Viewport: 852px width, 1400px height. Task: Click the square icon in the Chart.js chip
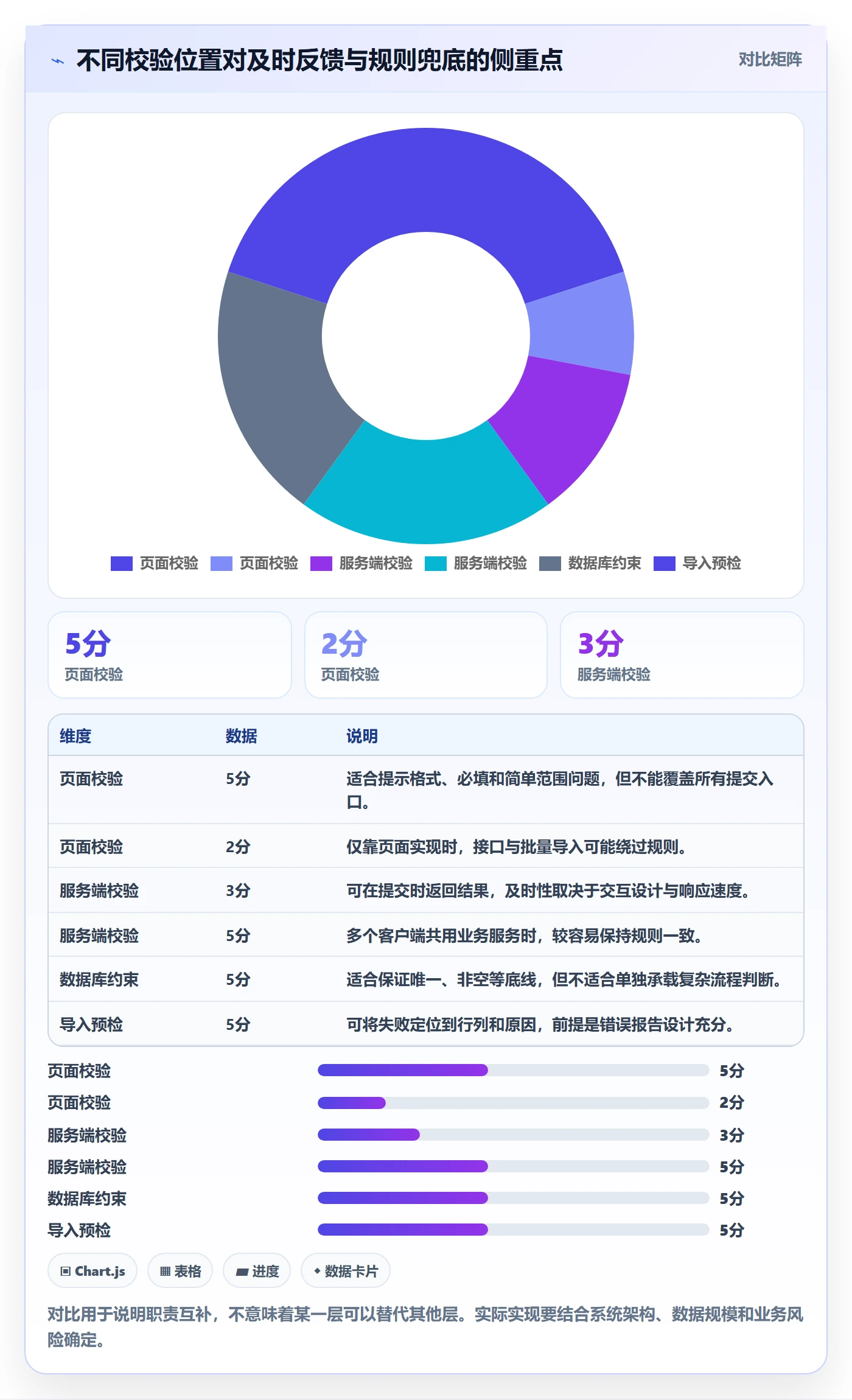(x=66, y=1271)
